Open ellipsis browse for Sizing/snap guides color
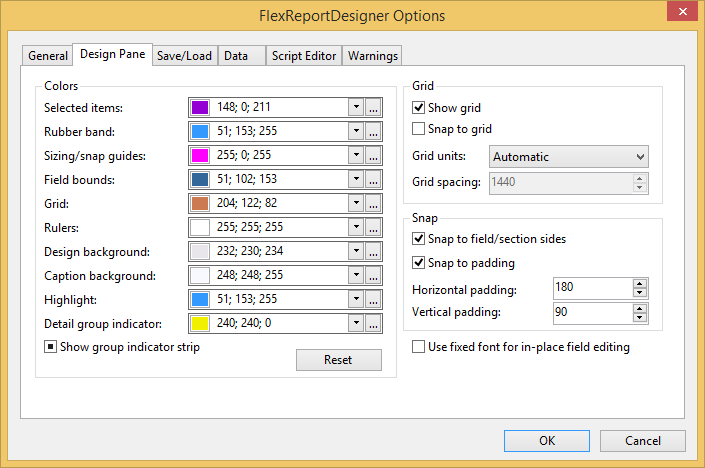The image size is (705, 468). click(x=373, y=156)
